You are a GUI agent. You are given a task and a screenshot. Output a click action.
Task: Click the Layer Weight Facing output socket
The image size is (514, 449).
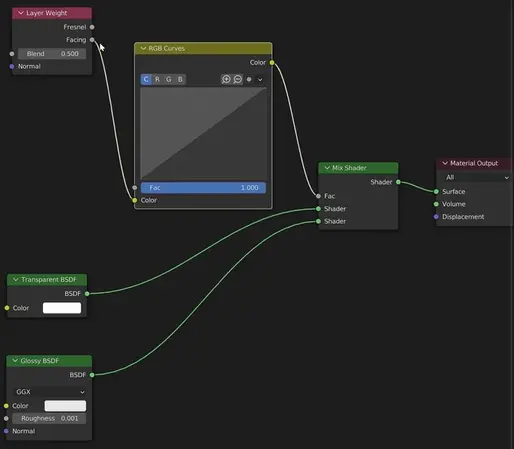pos(92,40)
